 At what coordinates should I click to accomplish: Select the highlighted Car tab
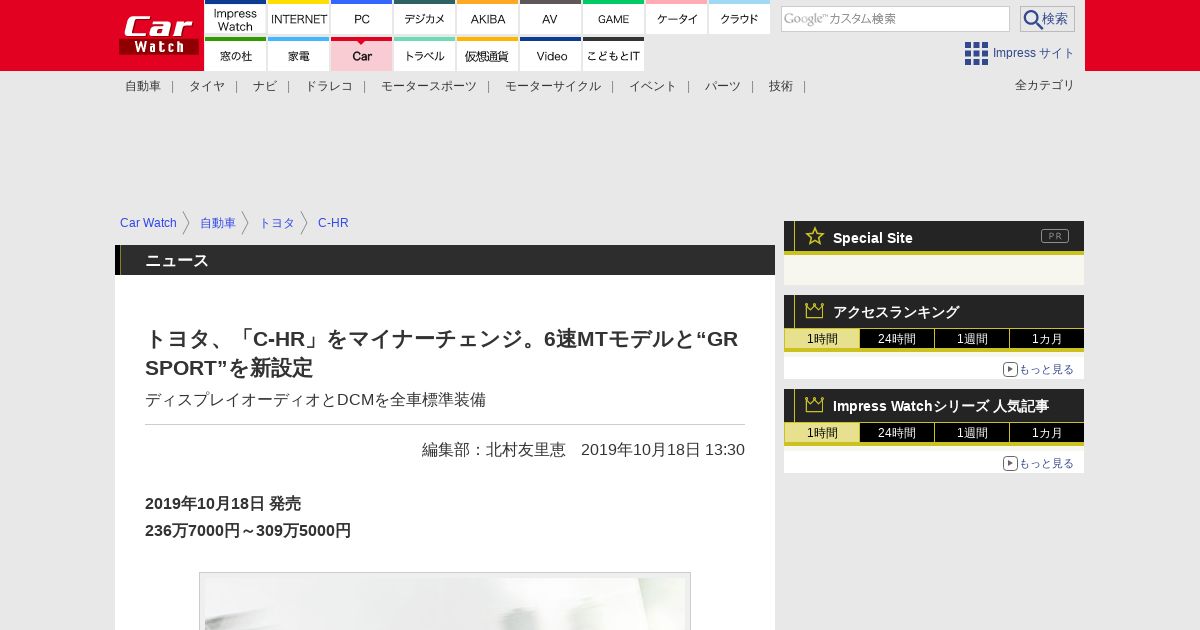click(361, 55)
